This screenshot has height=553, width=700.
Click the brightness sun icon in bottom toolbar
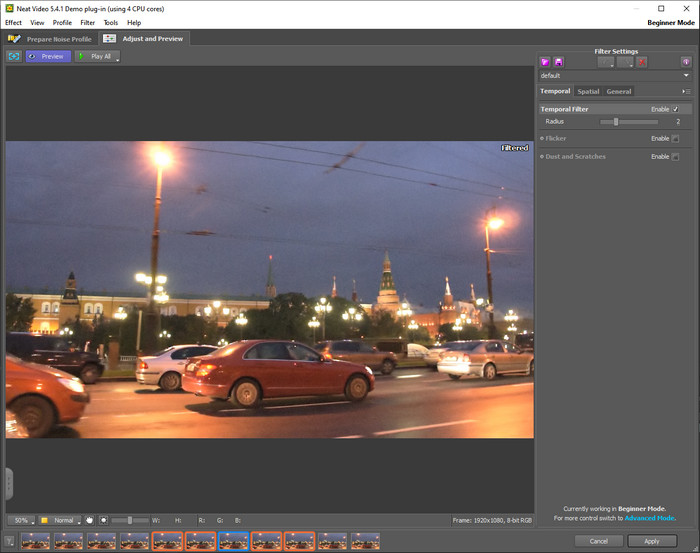(x=104, y=520)
